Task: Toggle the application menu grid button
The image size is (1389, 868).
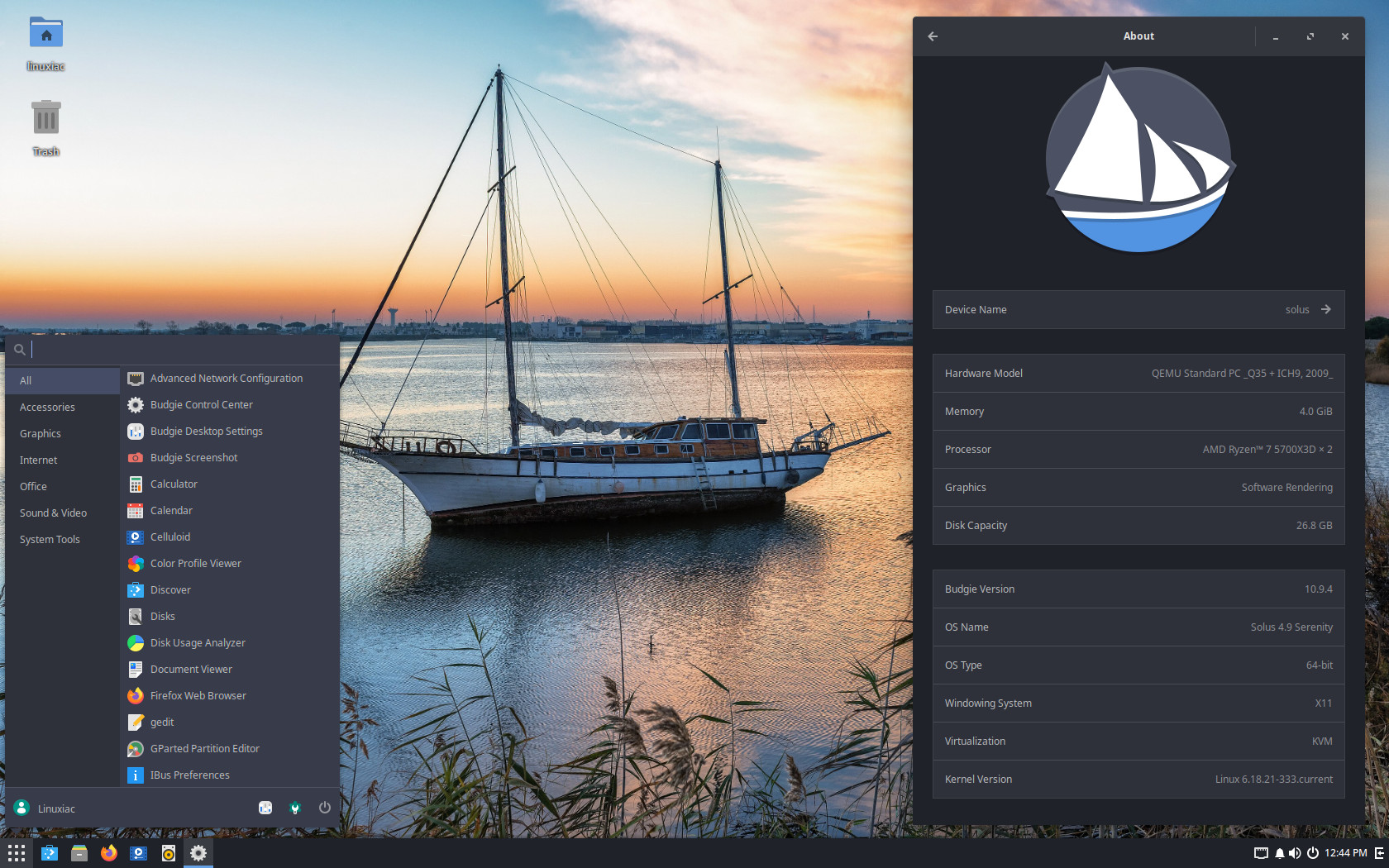Action: [x=17, y=853]
